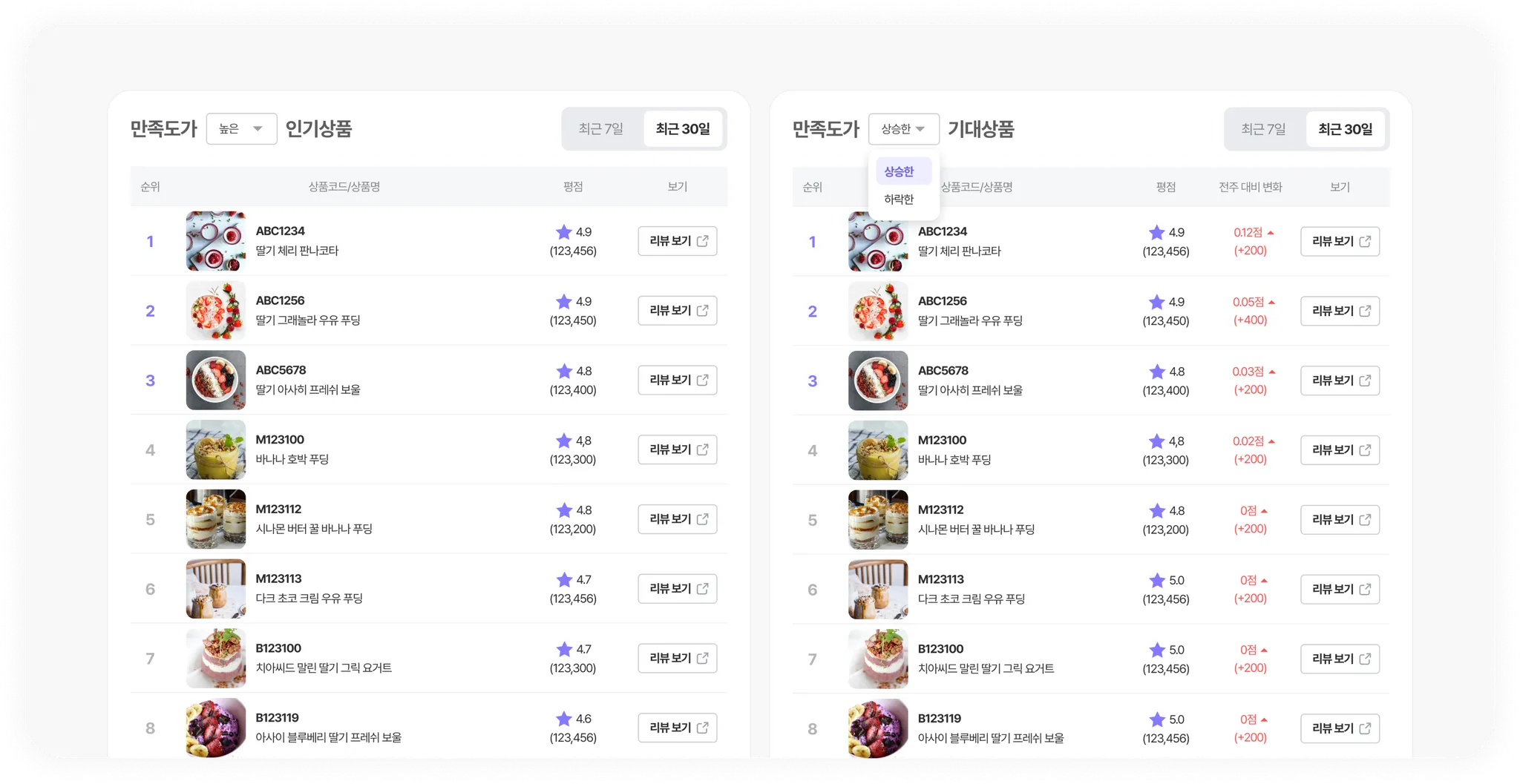This screenshot has width=1520, height=784.
Task: Click rating 4.6 for B123119 in 인기상품 panel
Action: coord(583,719)
